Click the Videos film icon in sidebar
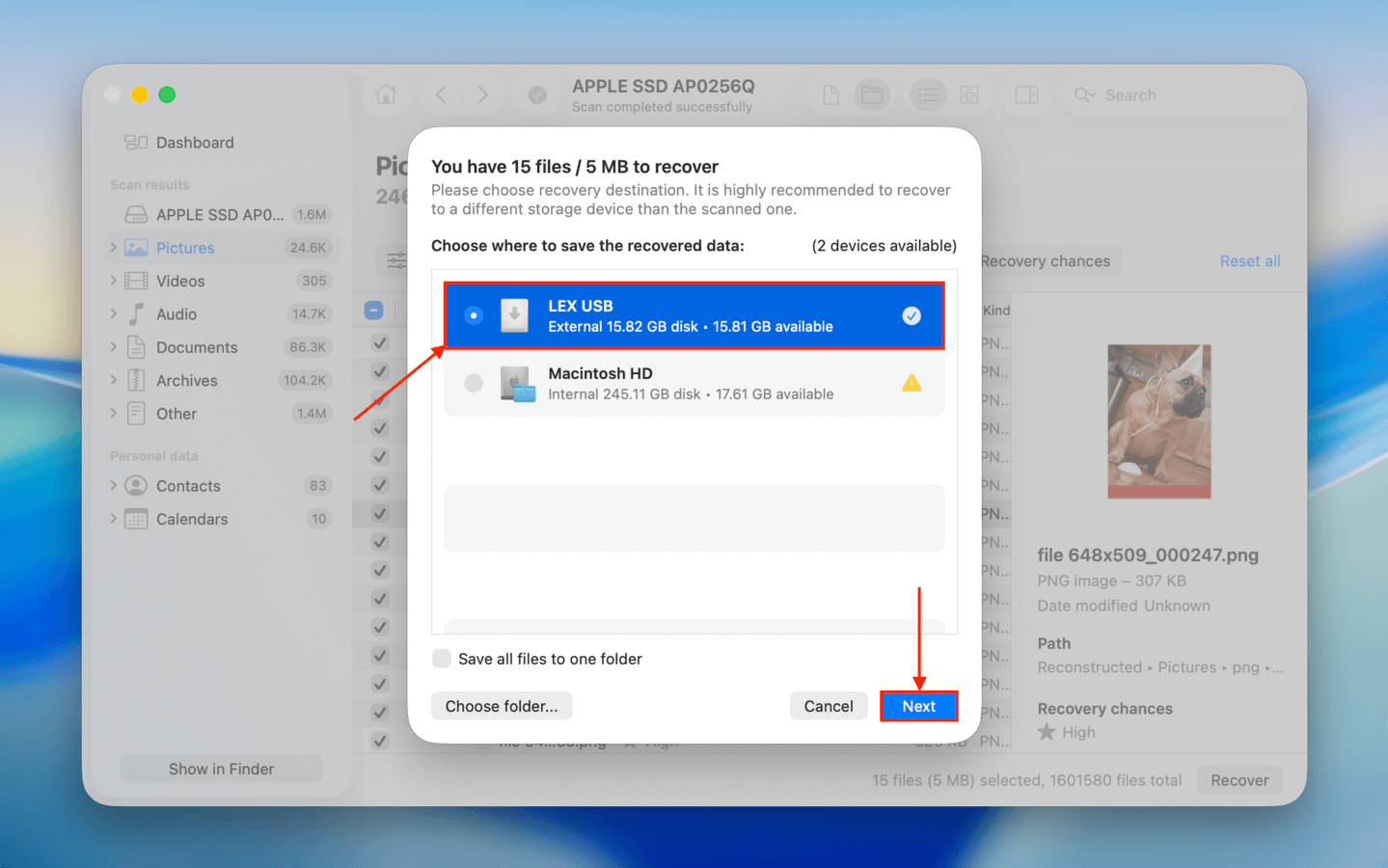The image size is (1388, 868). click(x=134, y=281)
